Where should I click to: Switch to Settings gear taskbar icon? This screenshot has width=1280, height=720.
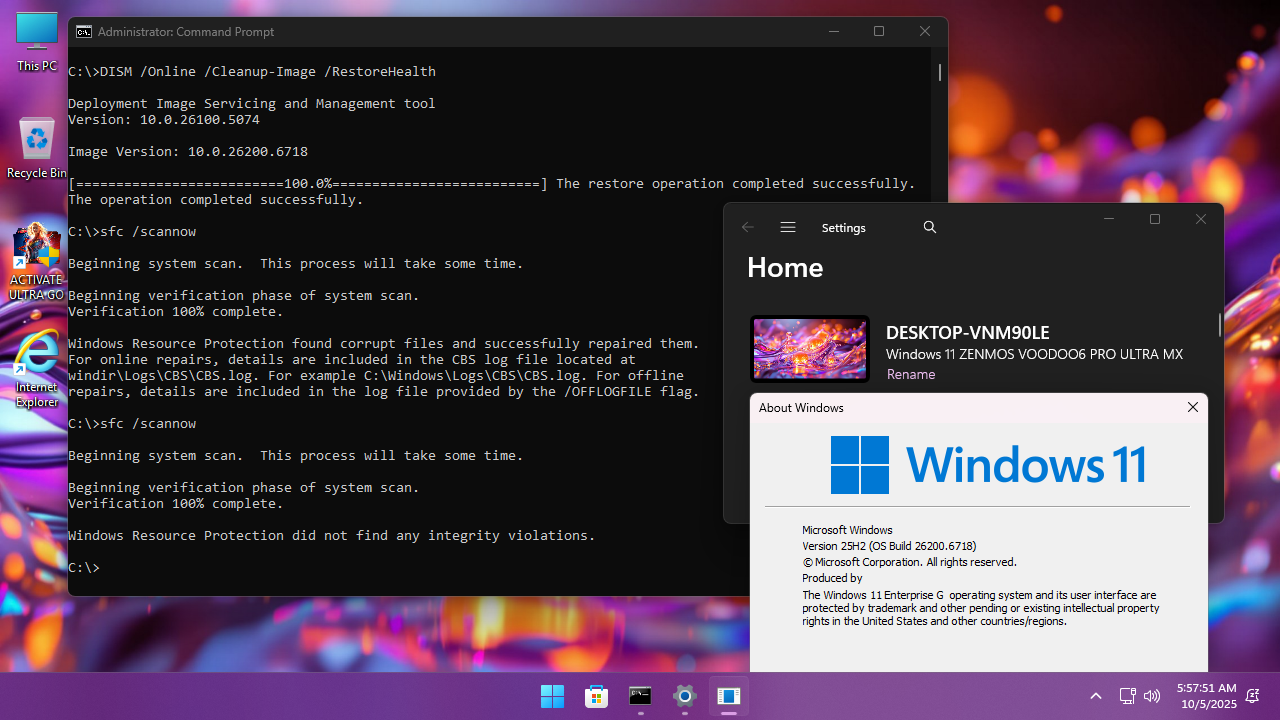[x=684, y=696]
